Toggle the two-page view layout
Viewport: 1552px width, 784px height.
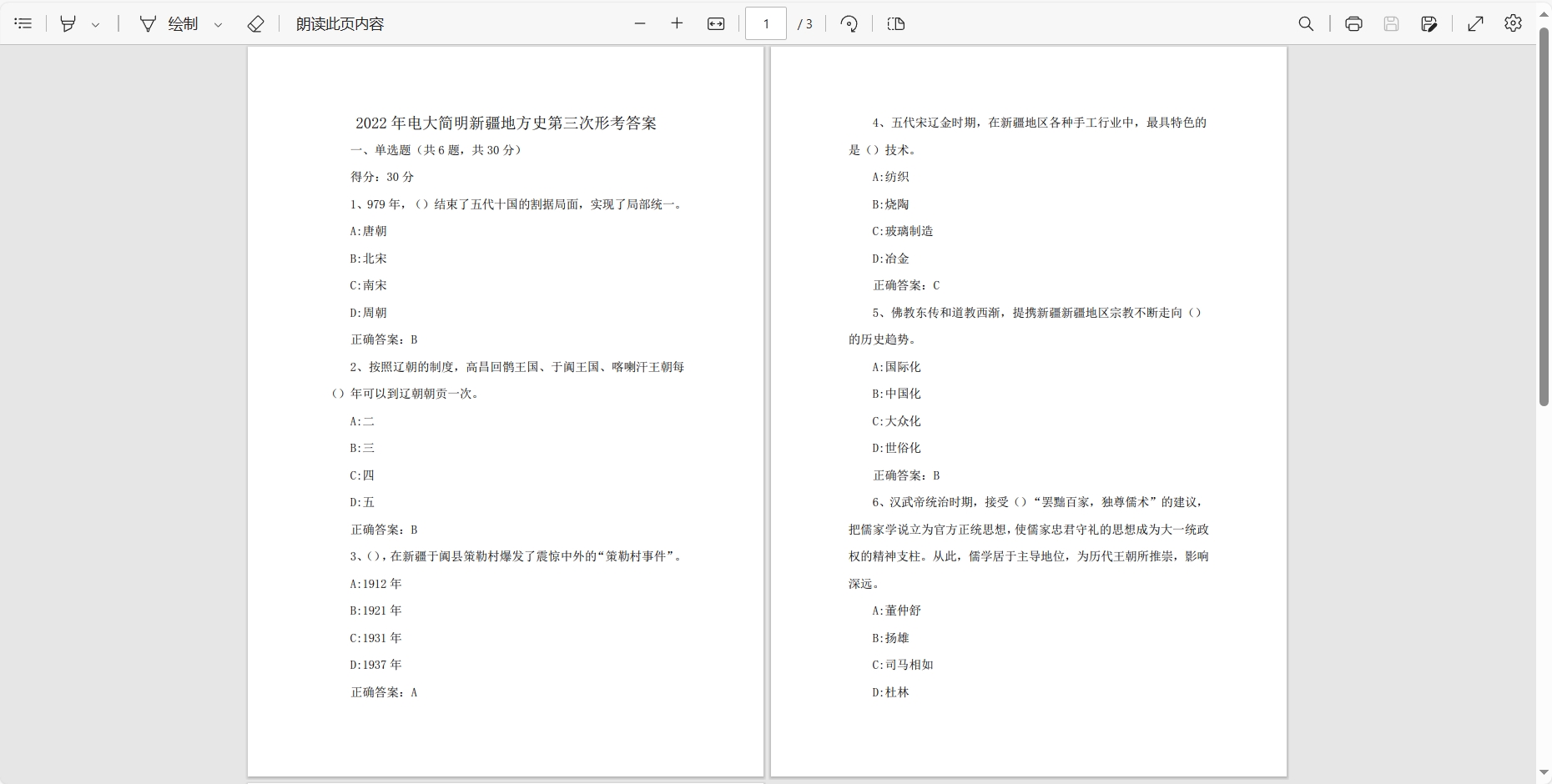click(896, 23)
